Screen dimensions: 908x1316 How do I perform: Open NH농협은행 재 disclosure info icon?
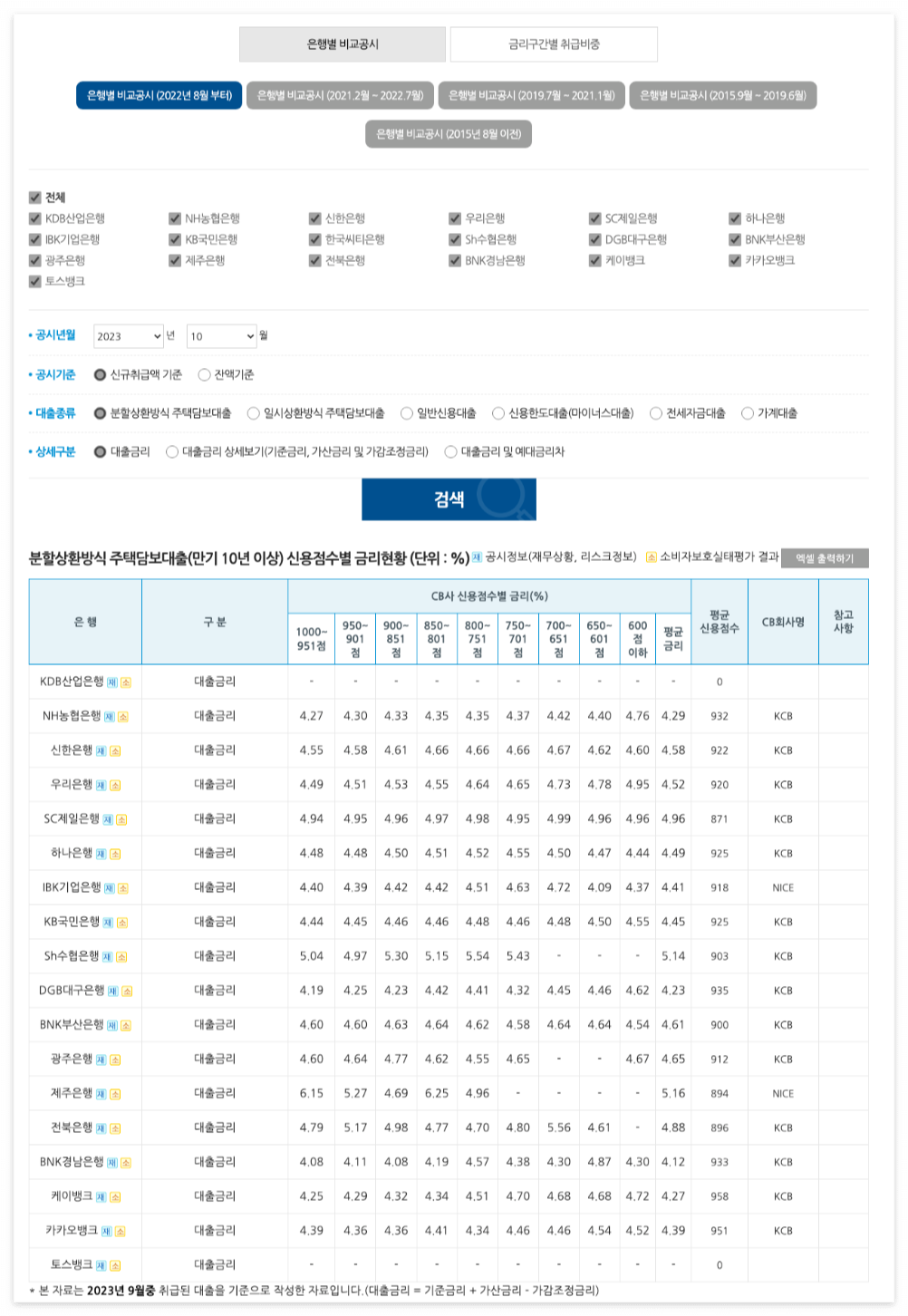(x=109, y=717)
